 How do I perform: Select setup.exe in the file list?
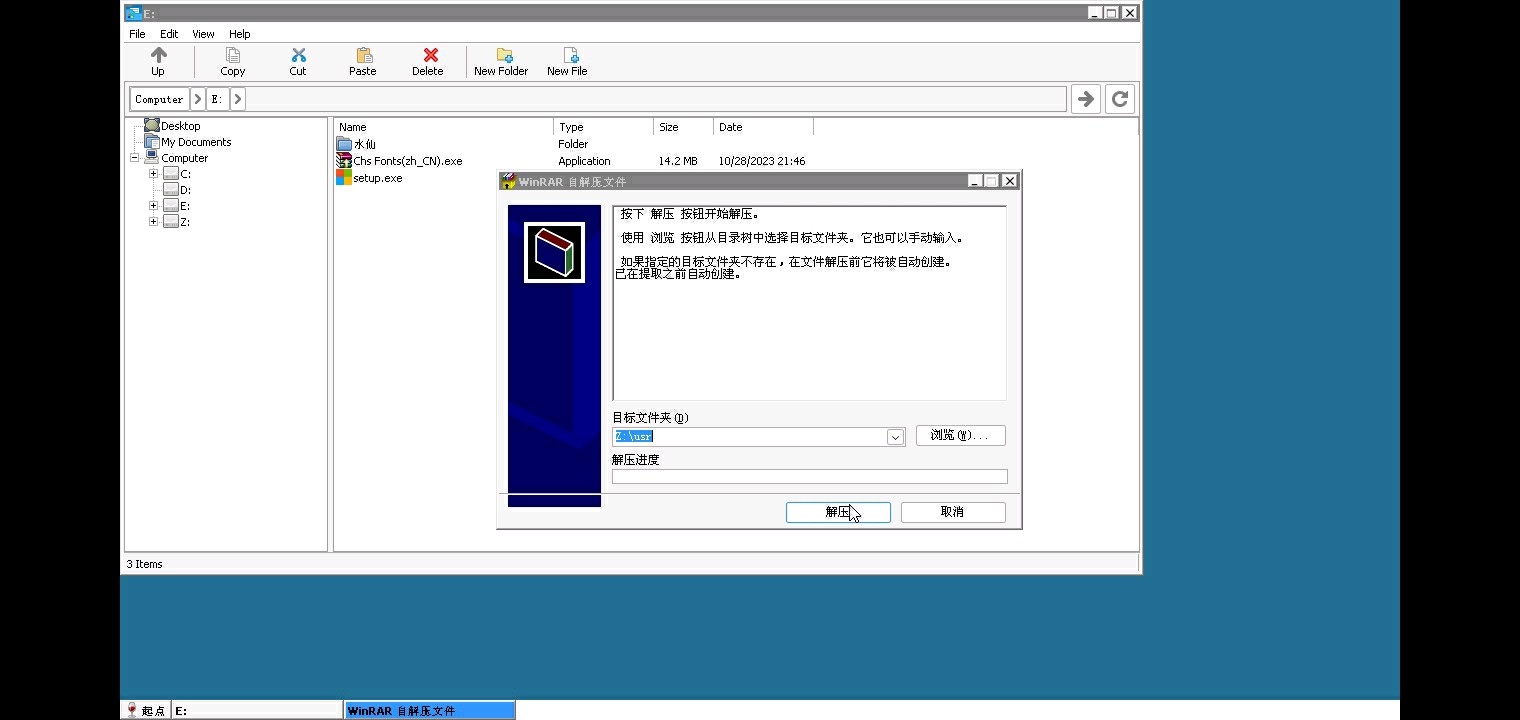(x=377, y=178)
